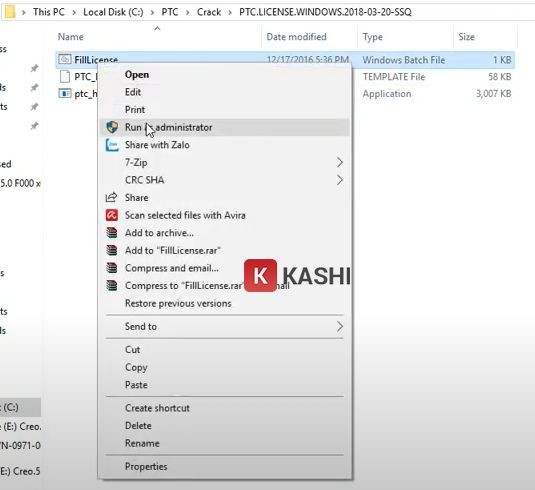Click WinRAR icon beside Add to archive
This screenshot has width=535, height=490.
(x=112, y=233)
